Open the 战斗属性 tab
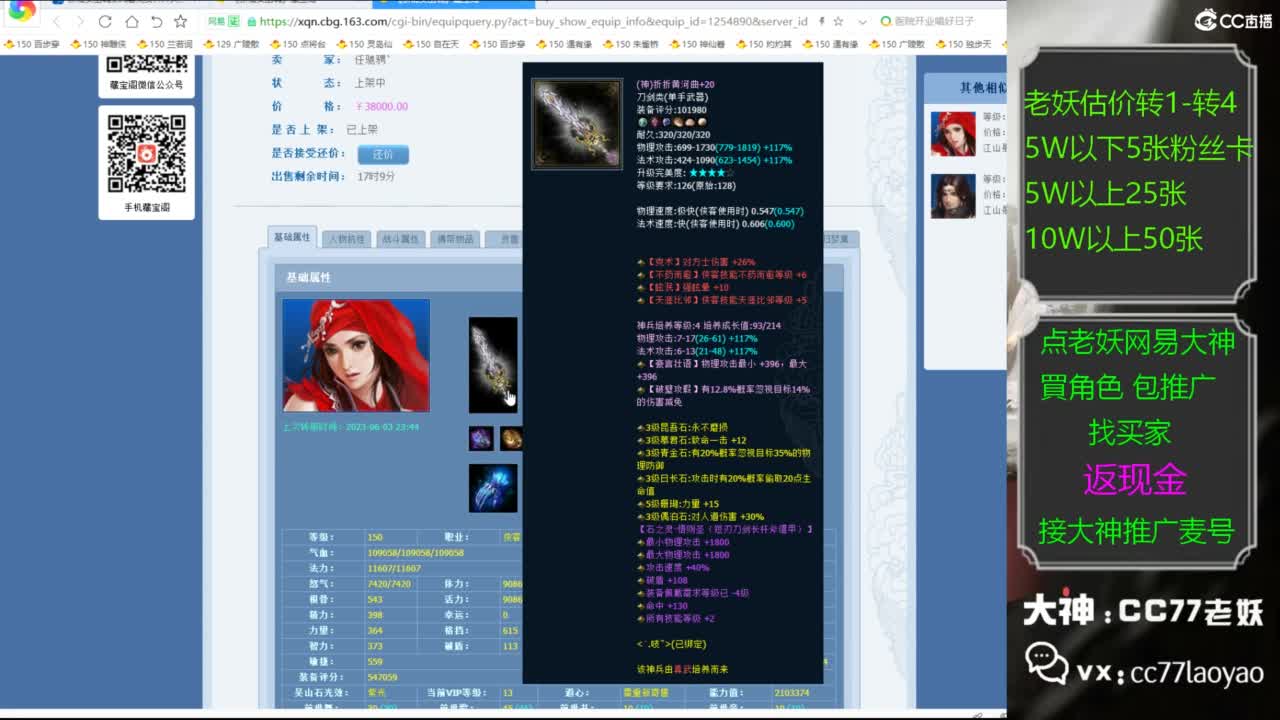This screenshot has height=720, width=1280. [x=401, y=239]
